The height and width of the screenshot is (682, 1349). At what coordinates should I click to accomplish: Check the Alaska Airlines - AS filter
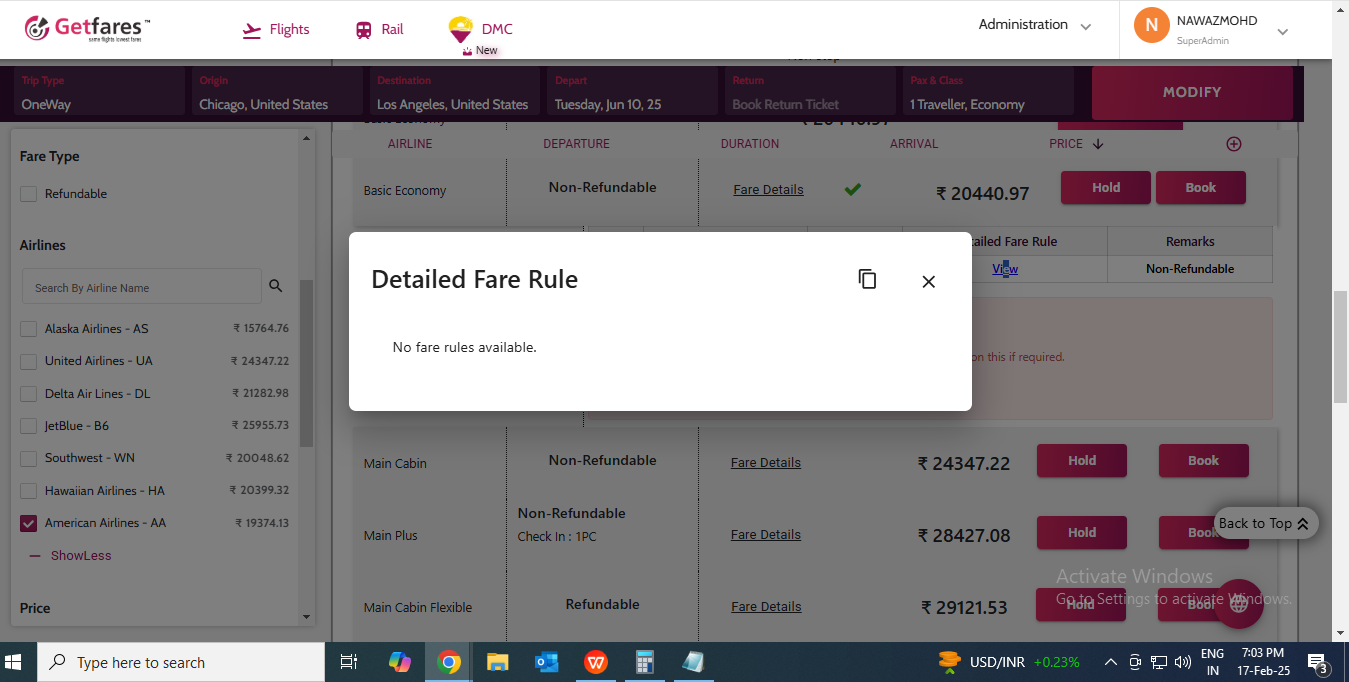tap(29, 329)
